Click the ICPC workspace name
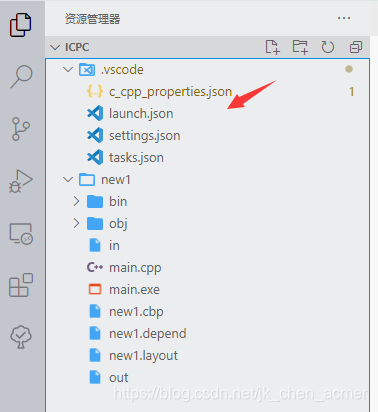The image size is (378, 412). coord(77,47)
